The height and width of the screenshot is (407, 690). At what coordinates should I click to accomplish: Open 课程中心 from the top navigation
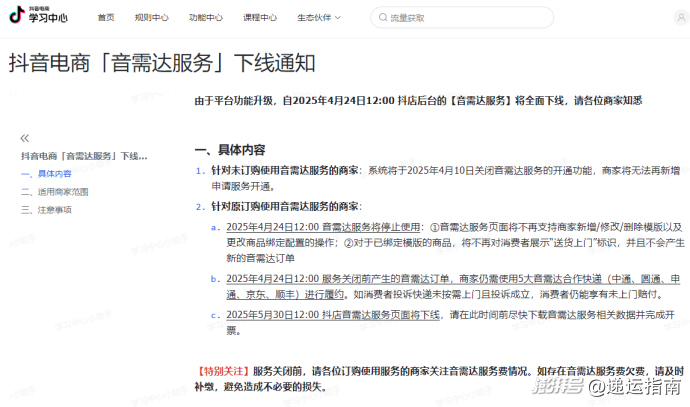click(x=260, y=18)
